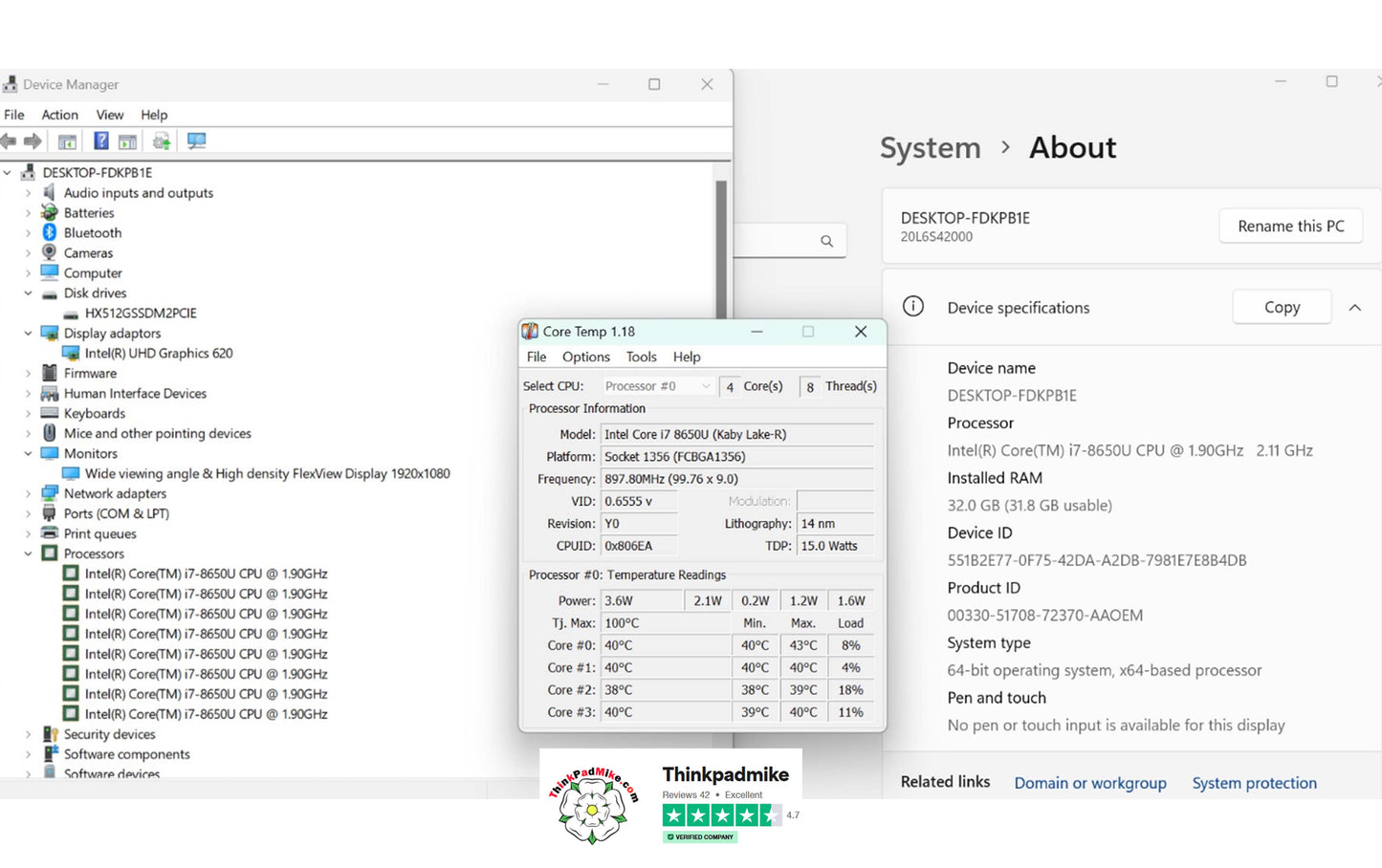Expand the Software components category
The height and width of the screenshot is (868, 1382).
click(28, 755)
